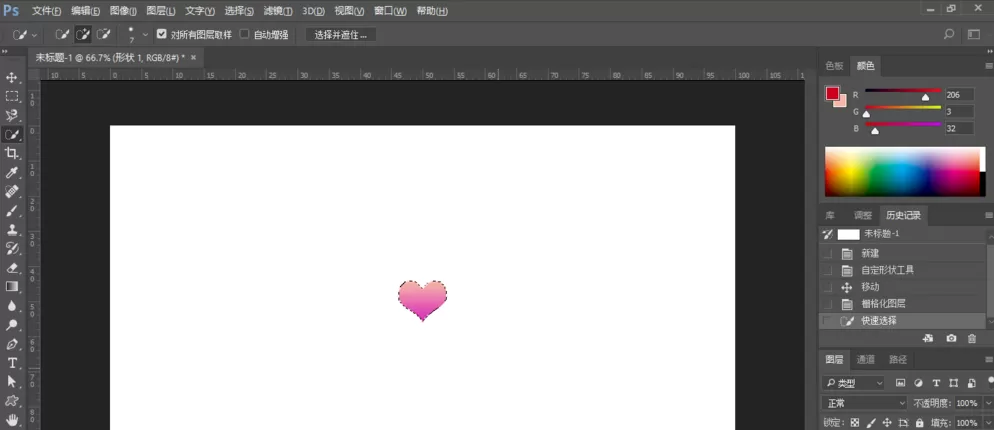This screenshot has height=430, width=994.
Task: Select the Gradient tool
Action: click(x=11, y=287)
